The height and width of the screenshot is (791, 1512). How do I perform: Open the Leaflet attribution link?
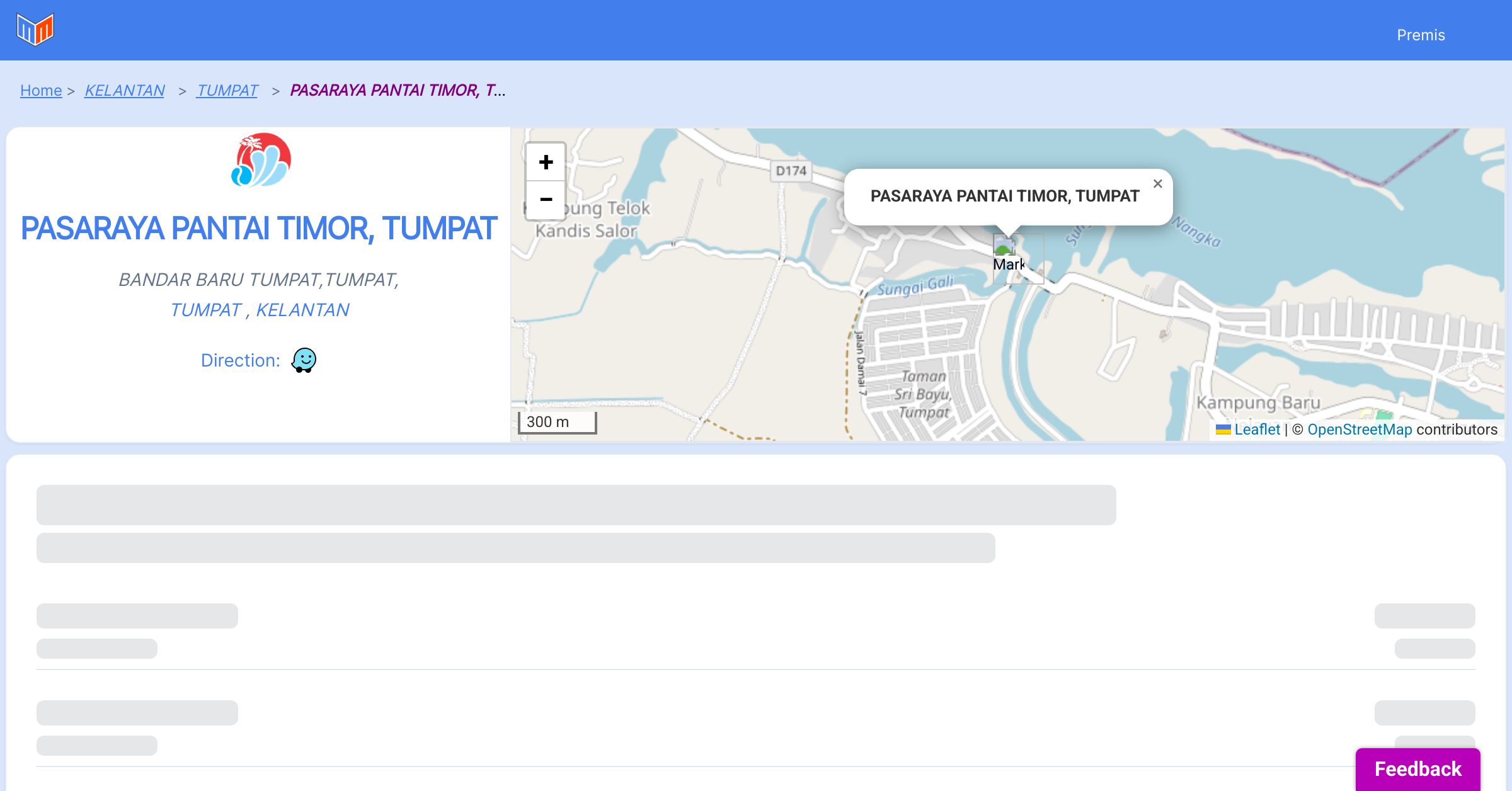tap(1256, 430)
